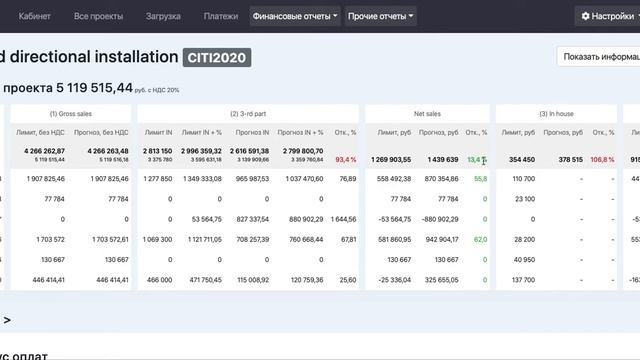Click cell 942 904,17
Screen dimensions: 640x360
point(442,239)
